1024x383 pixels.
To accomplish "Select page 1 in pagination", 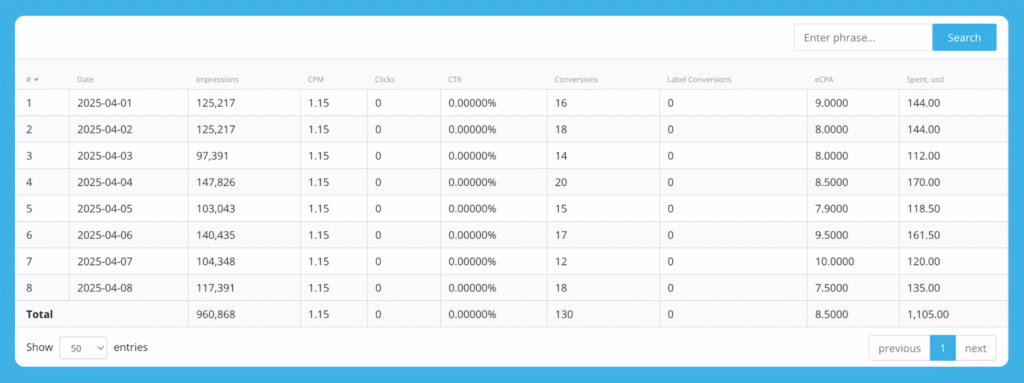I will pyautogui.click(x=942, y=348).
